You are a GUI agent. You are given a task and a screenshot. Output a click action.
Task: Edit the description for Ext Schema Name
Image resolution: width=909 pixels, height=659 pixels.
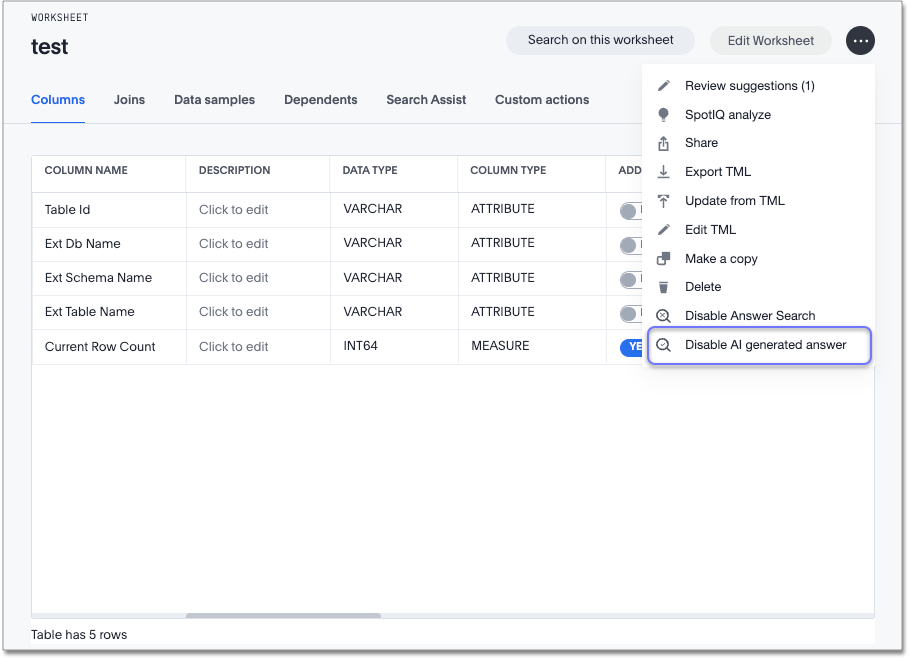pyautogui.click(x=234, y=278)
